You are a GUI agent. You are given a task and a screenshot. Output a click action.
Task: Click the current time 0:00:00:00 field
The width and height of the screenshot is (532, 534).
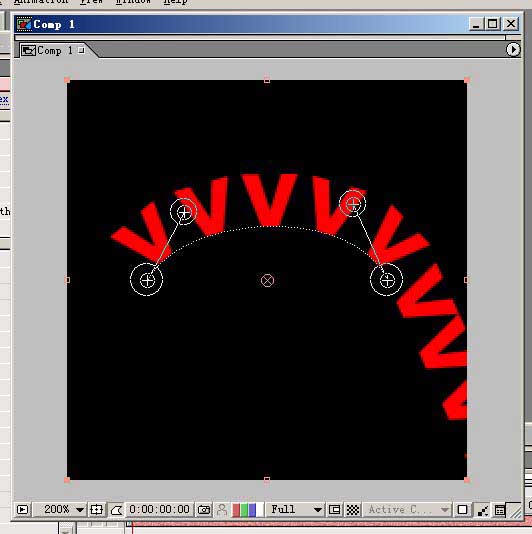click(x=159, y=509)
